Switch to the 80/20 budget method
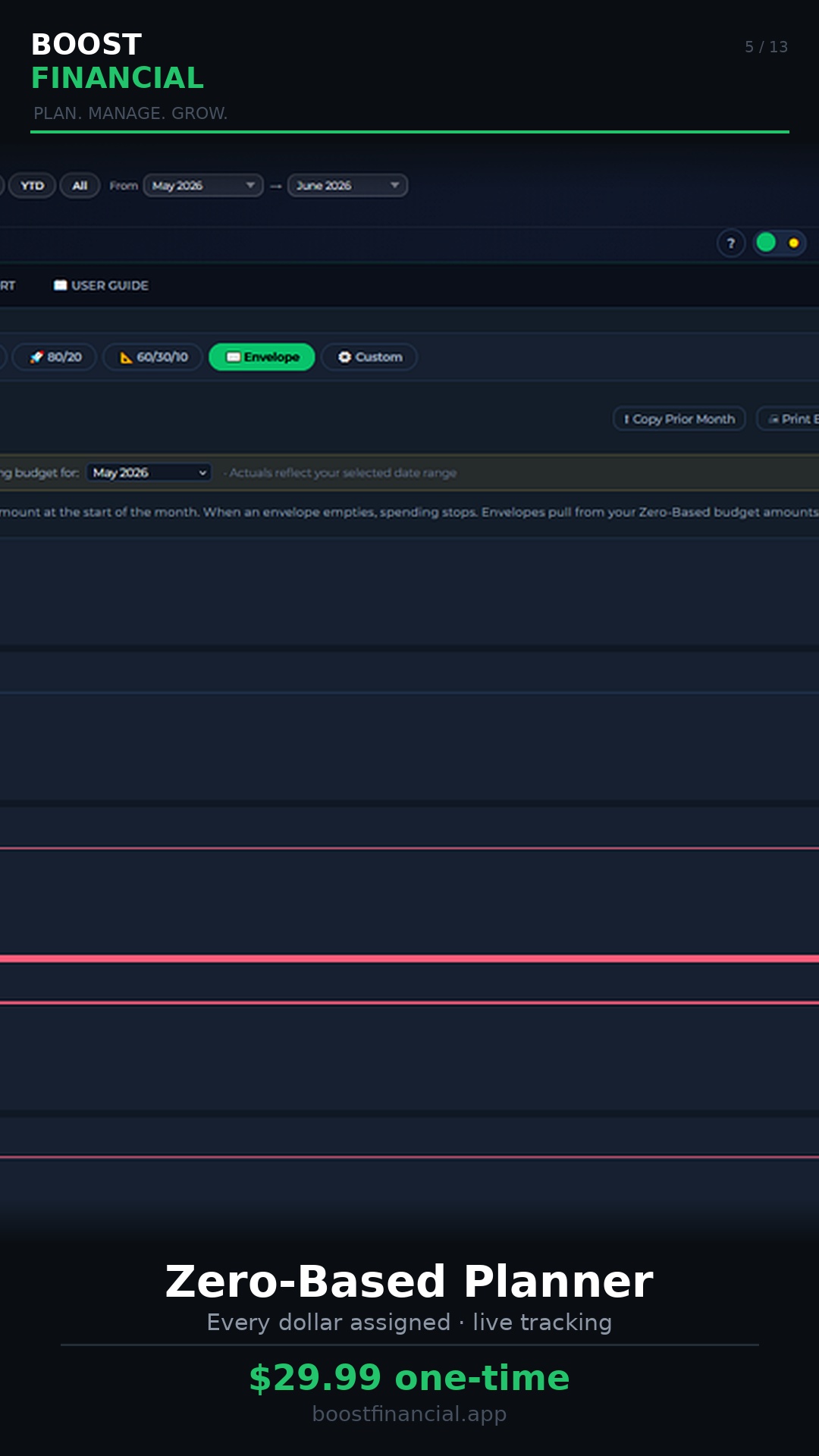 55,357
